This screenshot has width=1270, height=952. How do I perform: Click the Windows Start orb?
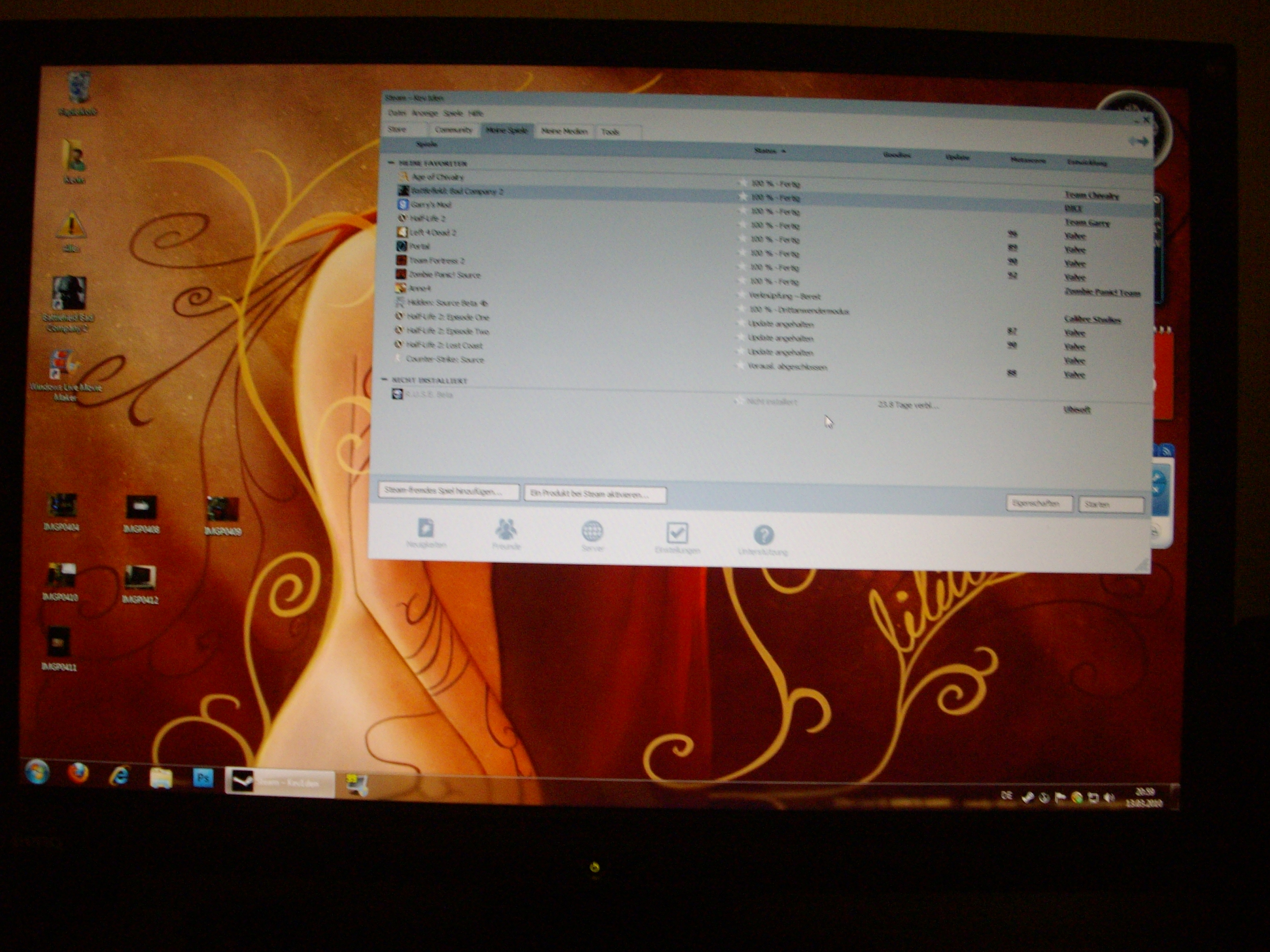[36, 772]
